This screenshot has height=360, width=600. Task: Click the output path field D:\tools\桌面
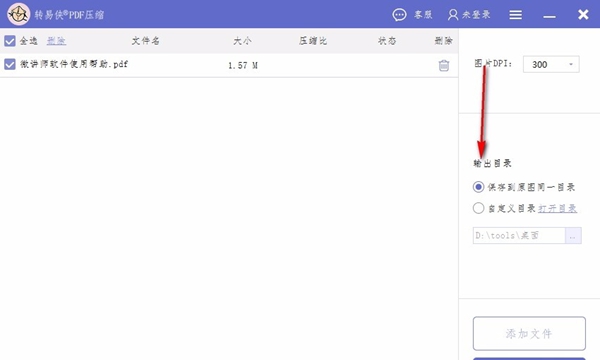click(x=519, y=236)
